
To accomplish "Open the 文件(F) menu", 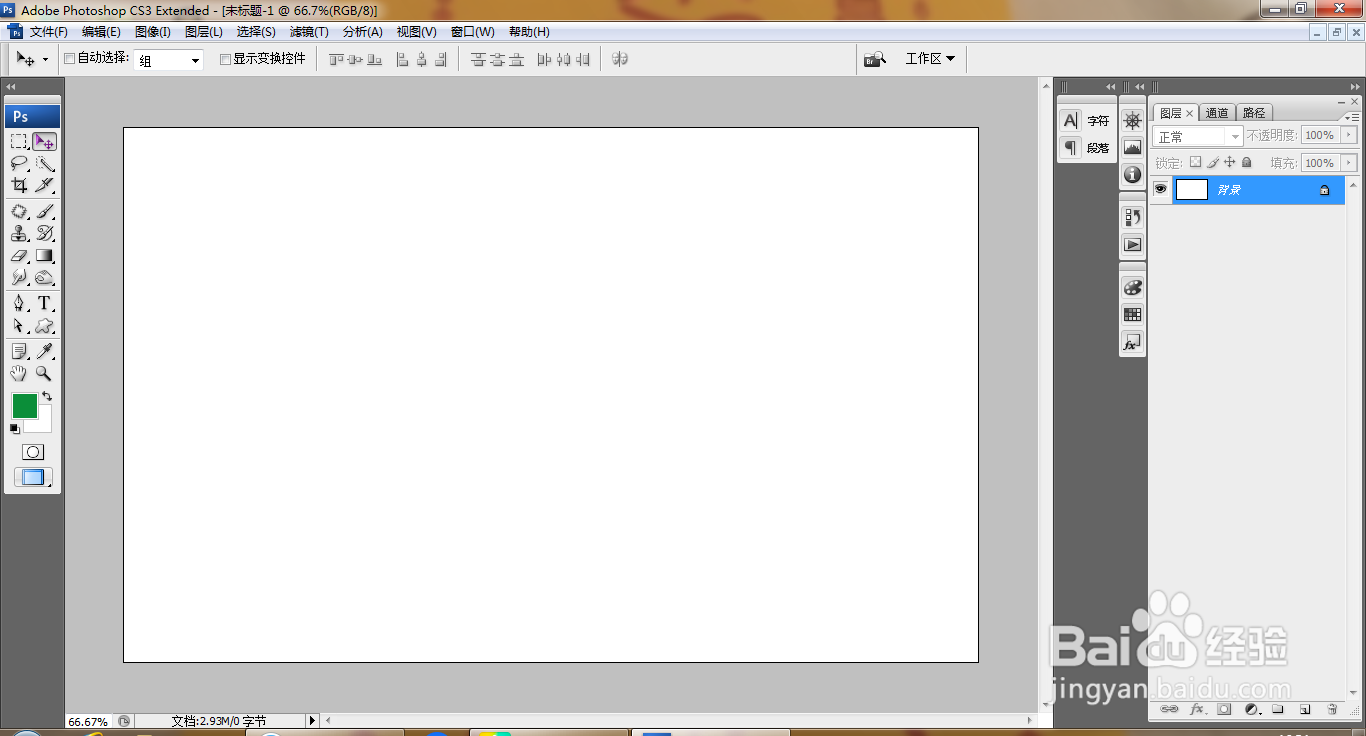I will click(x=48, y=32).
